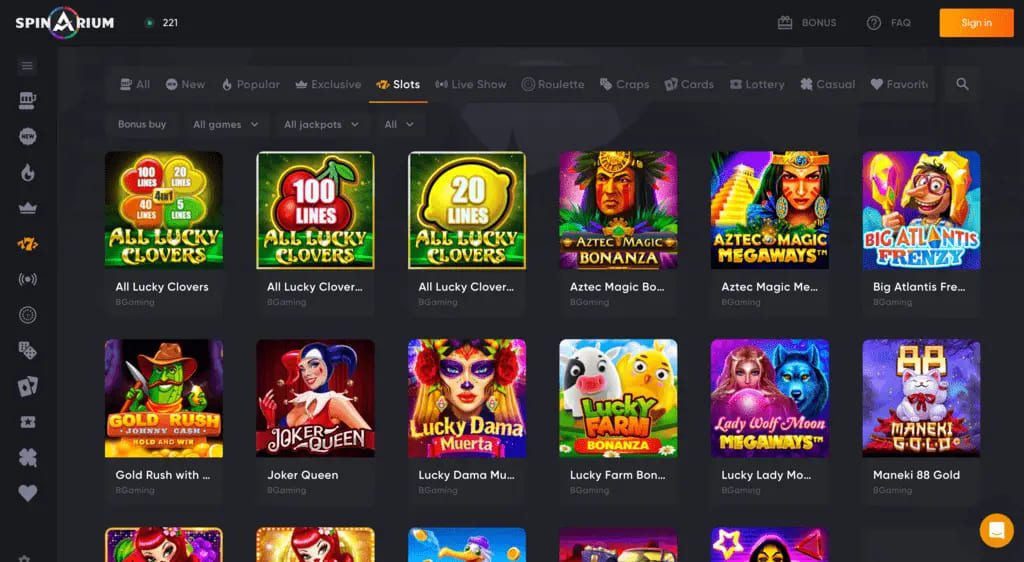This screenshot has width=1024, height=562.
Task: Switch to the Roulette tab
Action: click(x=553, y=84)
